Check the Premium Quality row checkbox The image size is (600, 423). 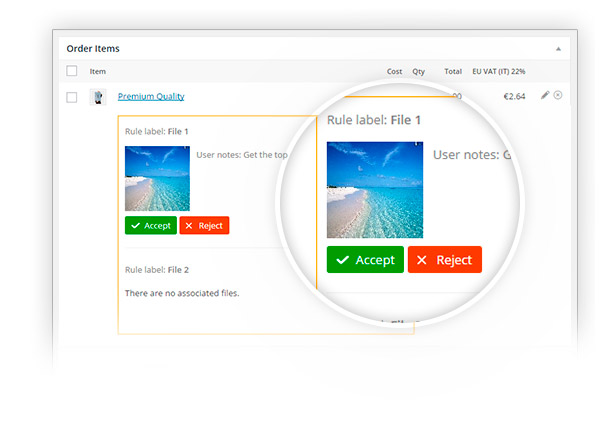(x=71, y=97)
